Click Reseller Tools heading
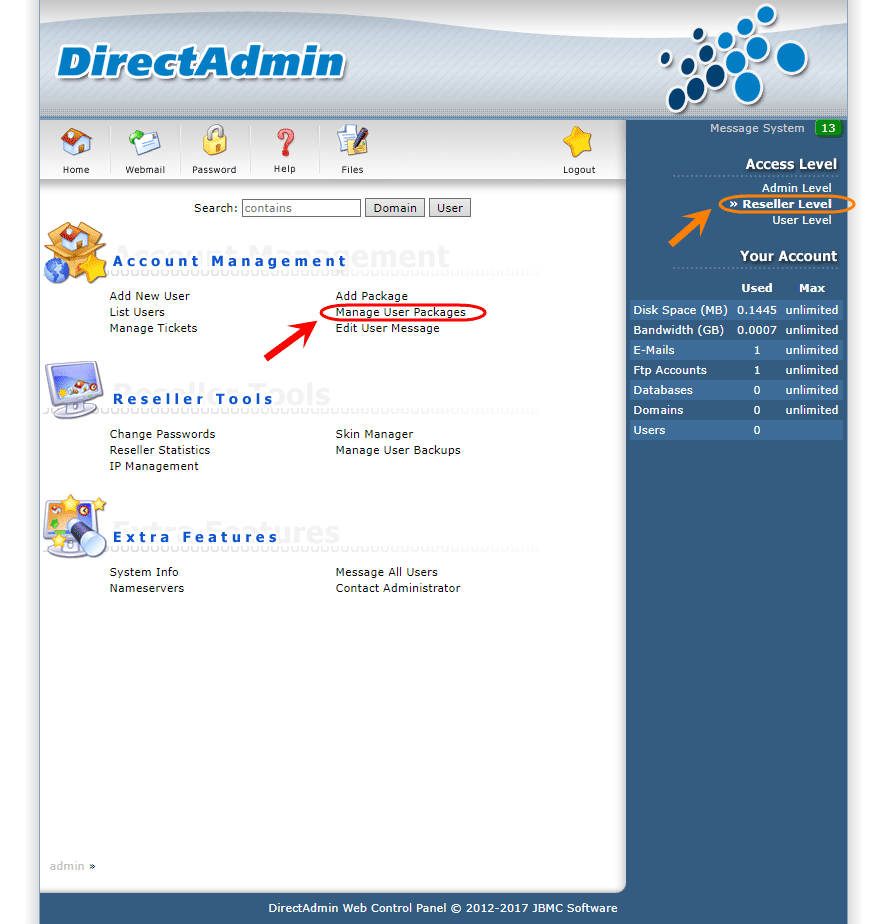886x924 pixels. point(193,399)
